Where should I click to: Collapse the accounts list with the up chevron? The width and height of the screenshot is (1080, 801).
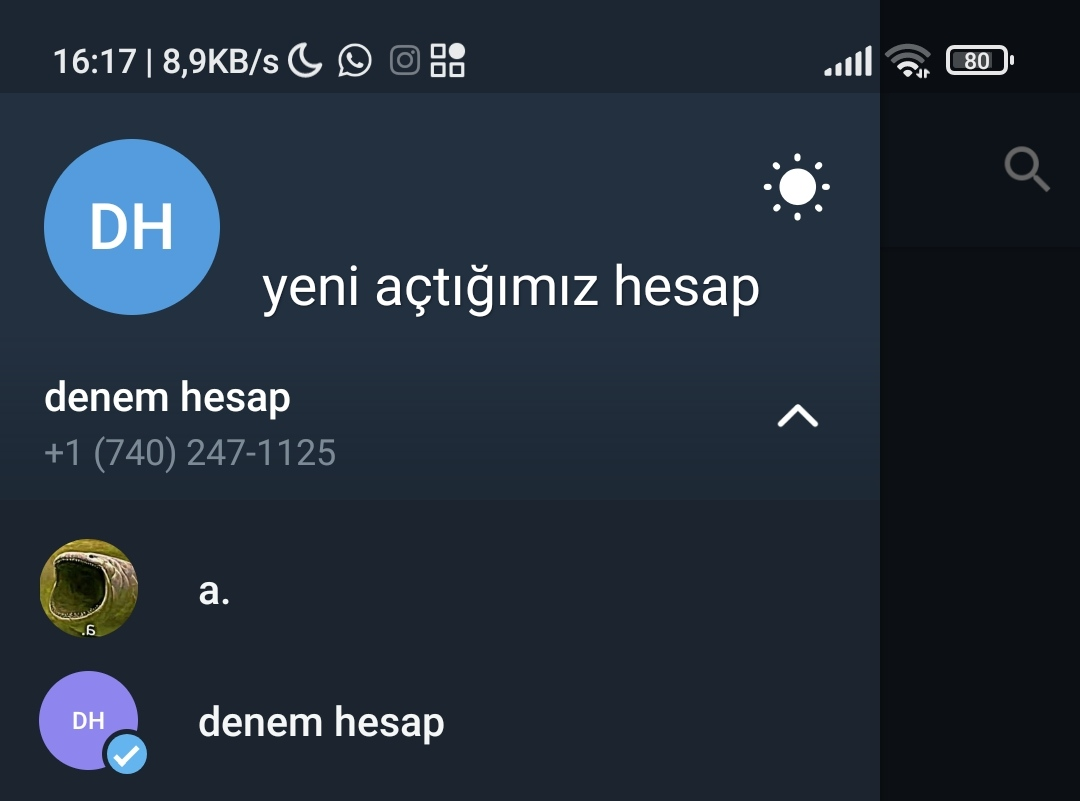click(798, 416)
